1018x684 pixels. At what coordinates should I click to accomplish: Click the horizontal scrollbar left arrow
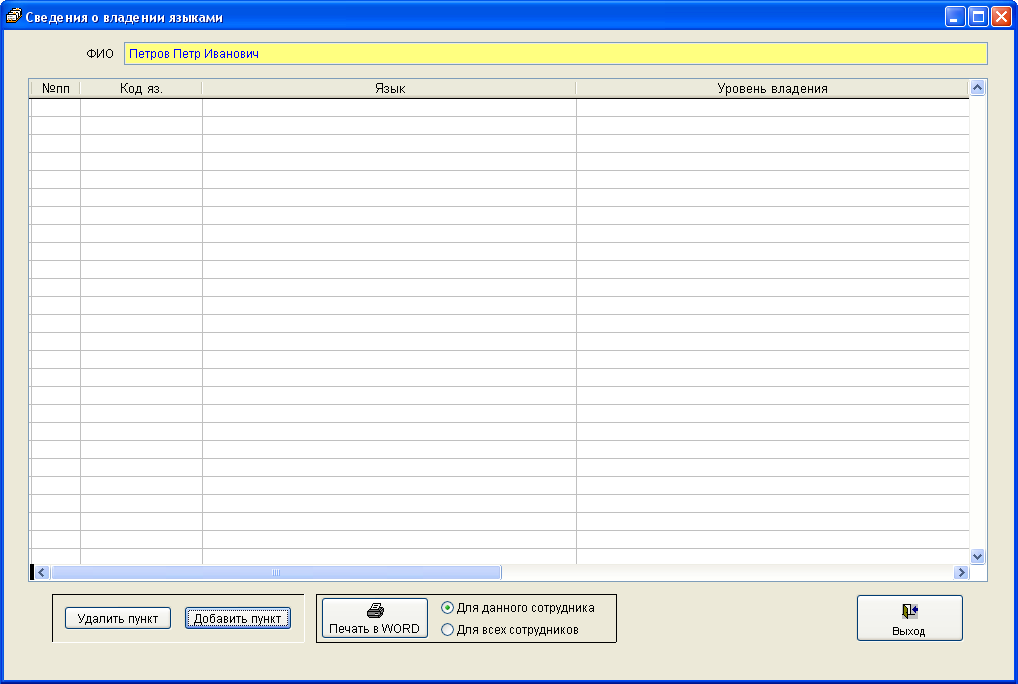click(x=42, y=572)
